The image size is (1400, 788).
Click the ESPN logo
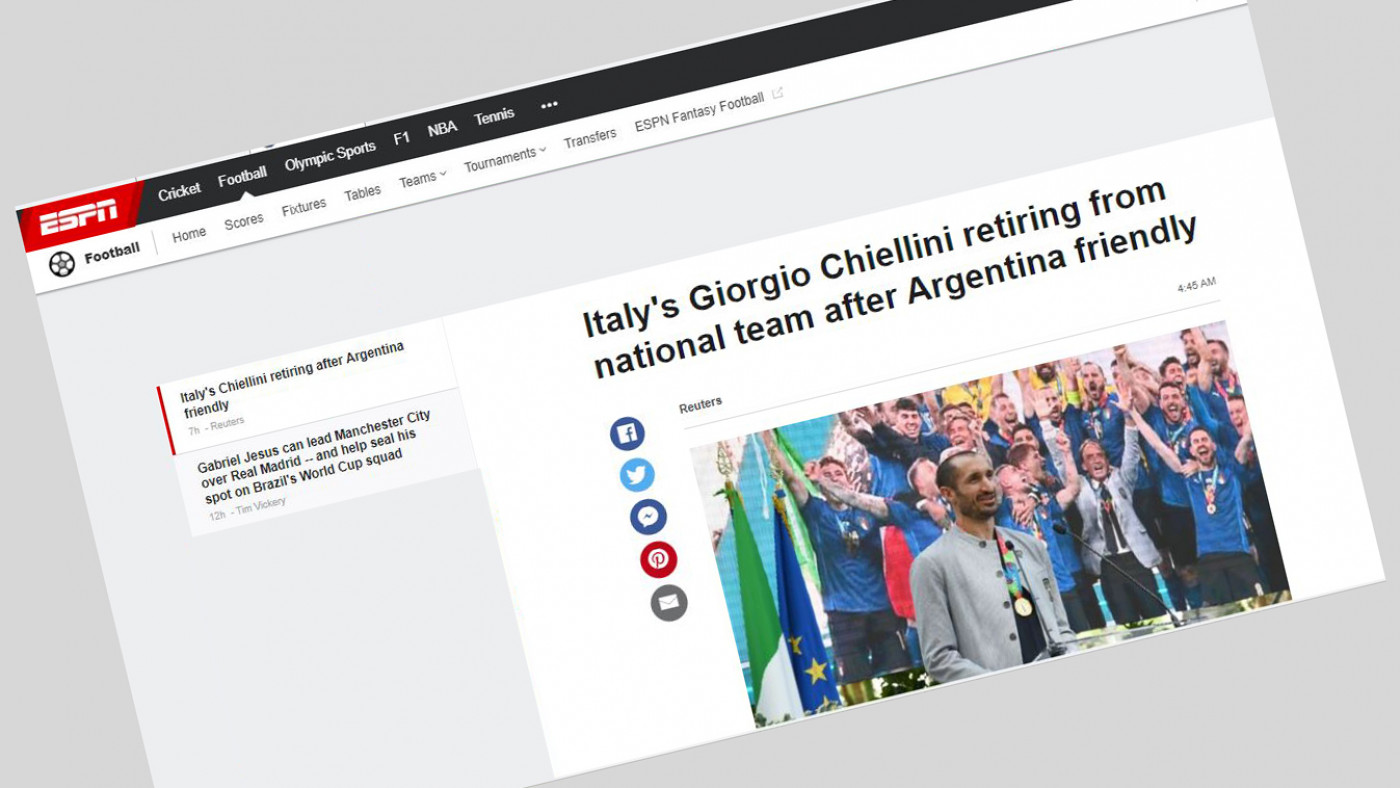coord(79,217)
